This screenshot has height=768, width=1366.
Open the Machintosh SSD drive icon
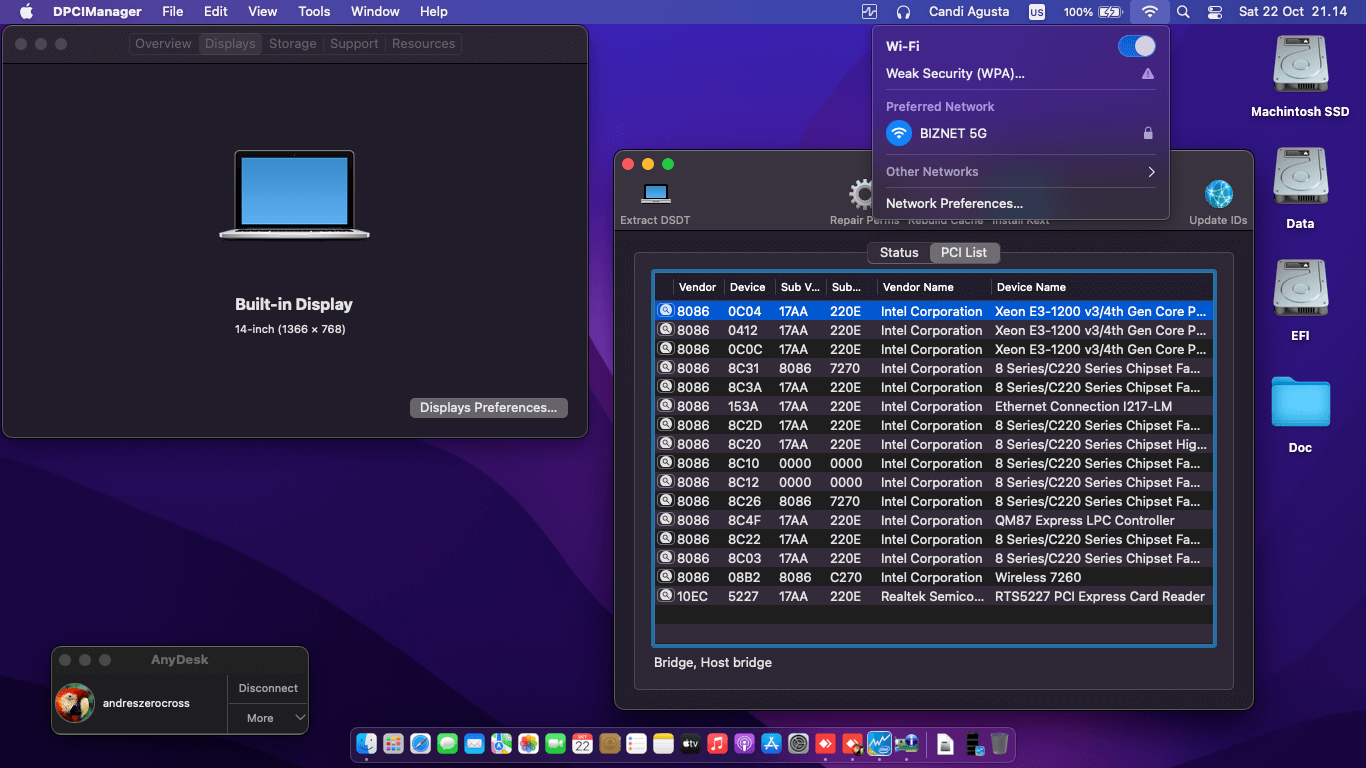tap(1300, 66)
